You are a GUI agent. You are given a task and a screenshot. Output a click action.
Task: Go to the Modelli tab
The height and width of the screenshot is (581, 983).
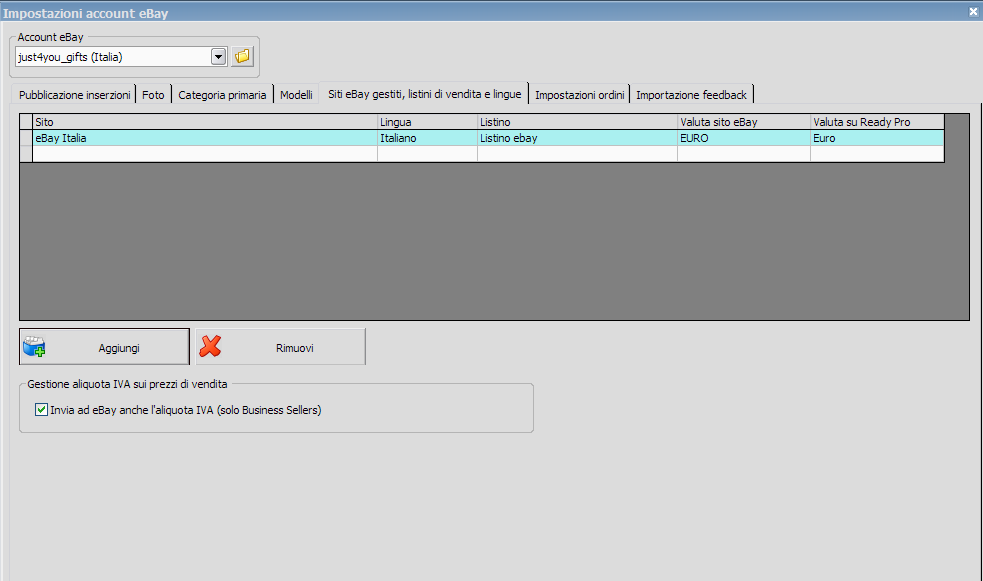click(x=296, y=95)
